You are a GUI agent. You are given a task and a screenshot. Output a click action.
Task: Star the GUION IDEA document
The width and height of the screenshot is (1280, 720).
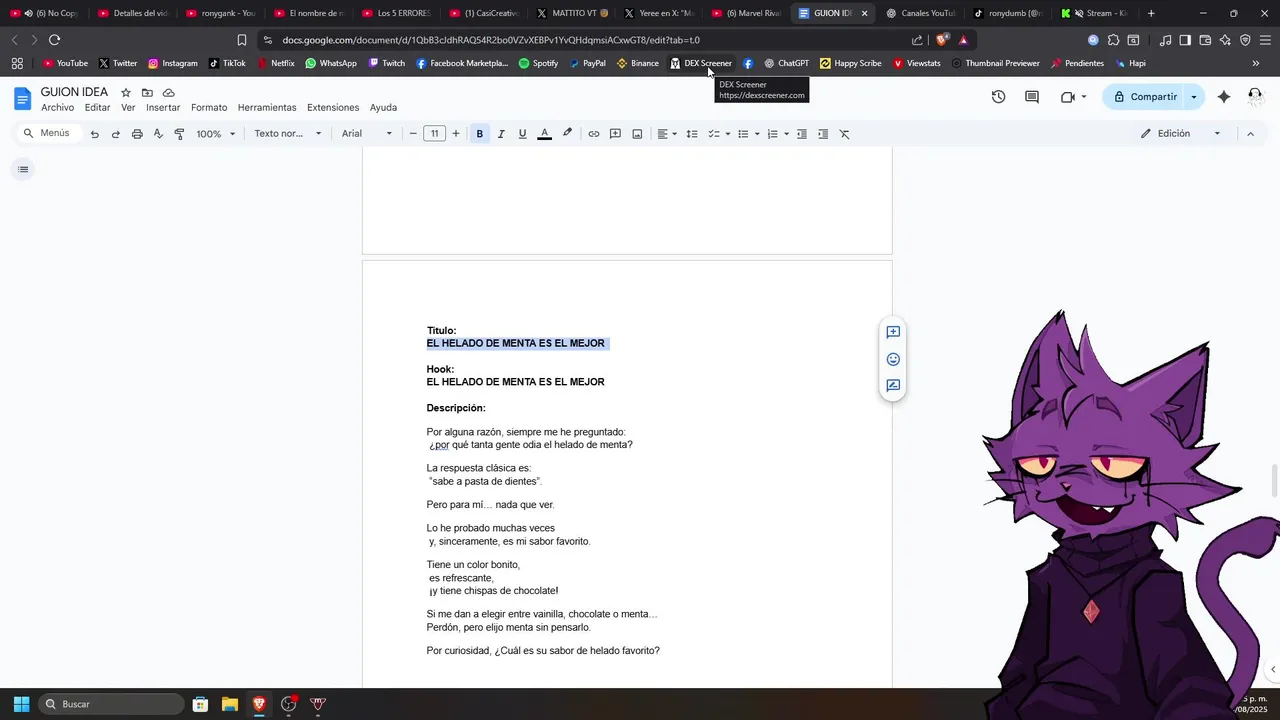point(126,93)
